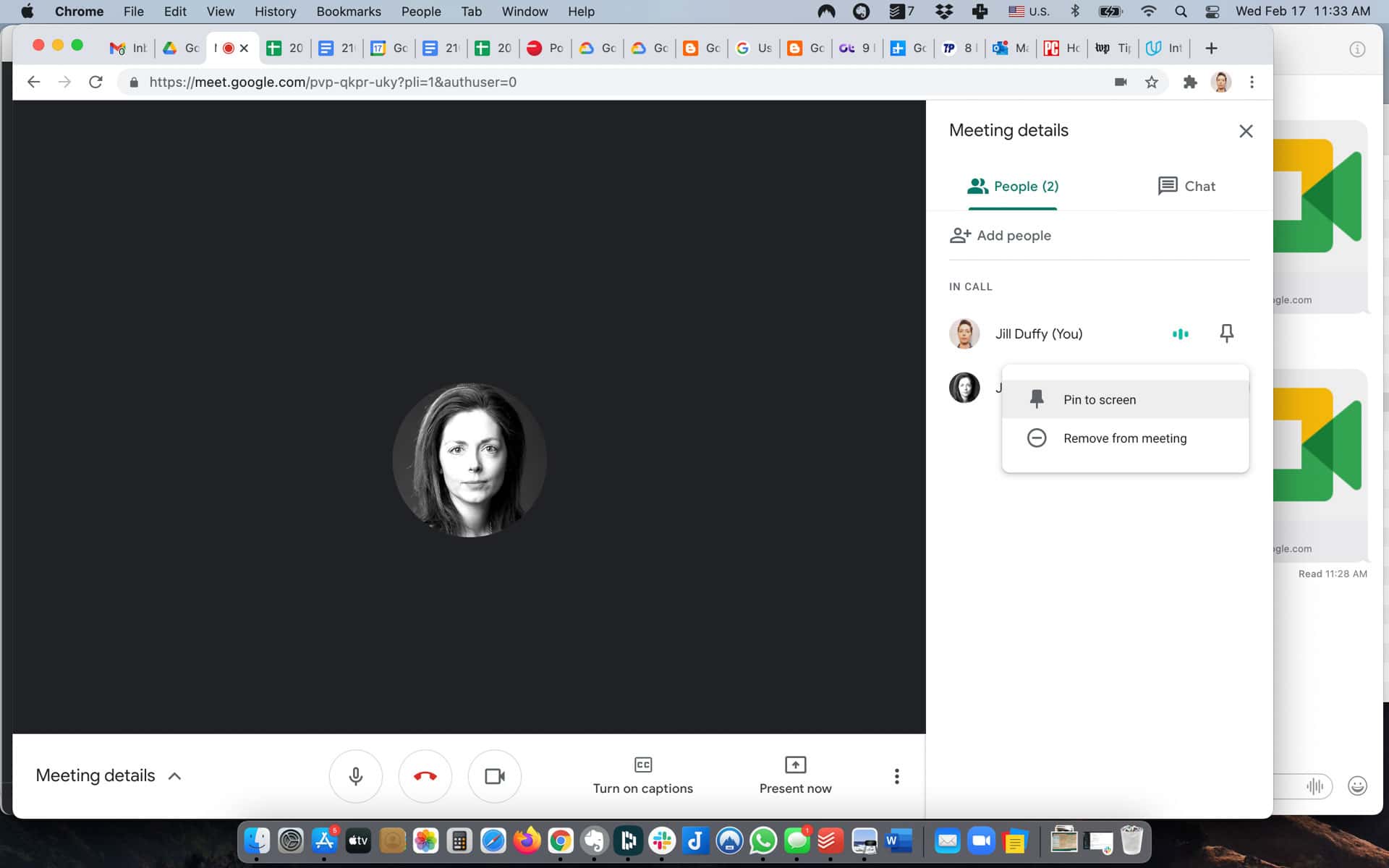Click Present now
The width and height of the screenshot is (1389, 868).
(x=795, y=775)
